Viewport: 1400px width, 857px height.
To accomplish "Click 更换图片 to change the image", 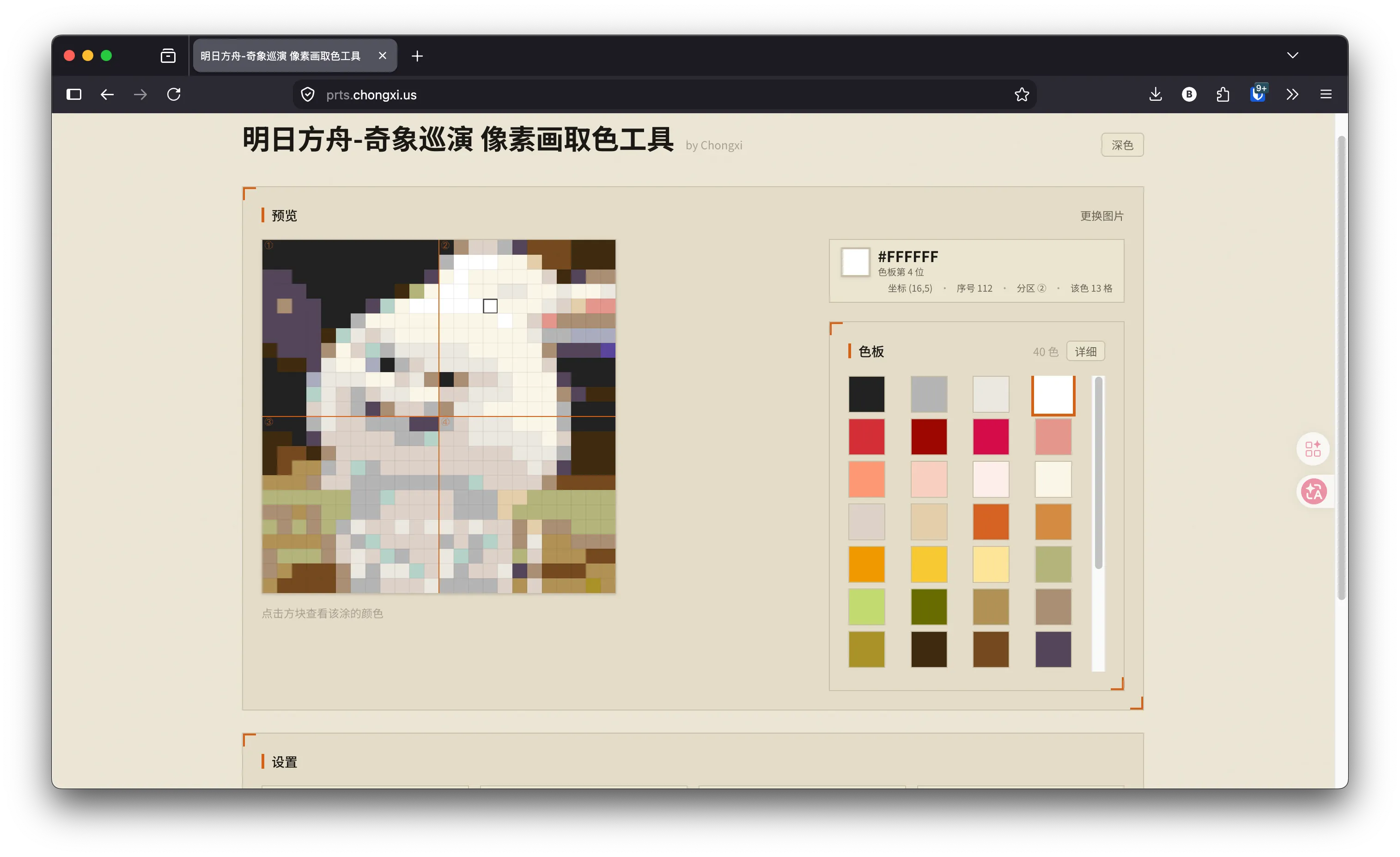I will coord(1102,216).
